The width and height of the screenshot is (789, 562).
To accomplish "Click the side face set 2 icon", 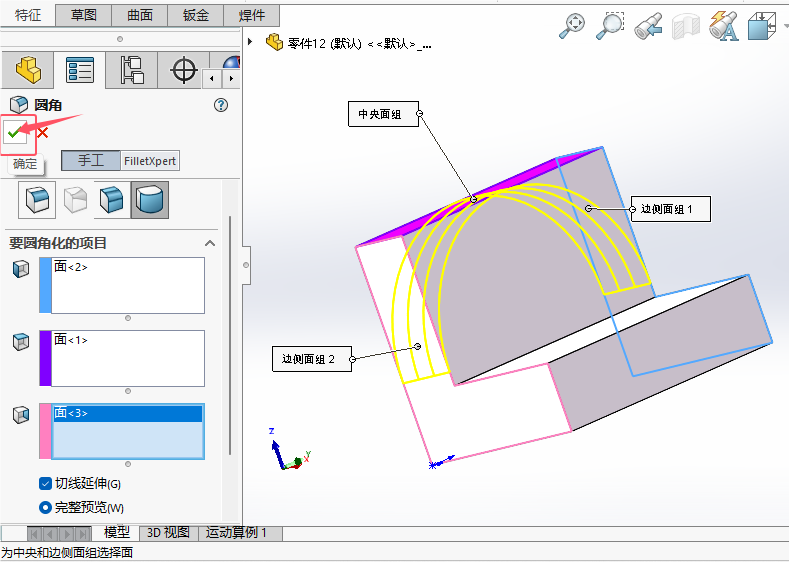I will (x=21, y=415).
